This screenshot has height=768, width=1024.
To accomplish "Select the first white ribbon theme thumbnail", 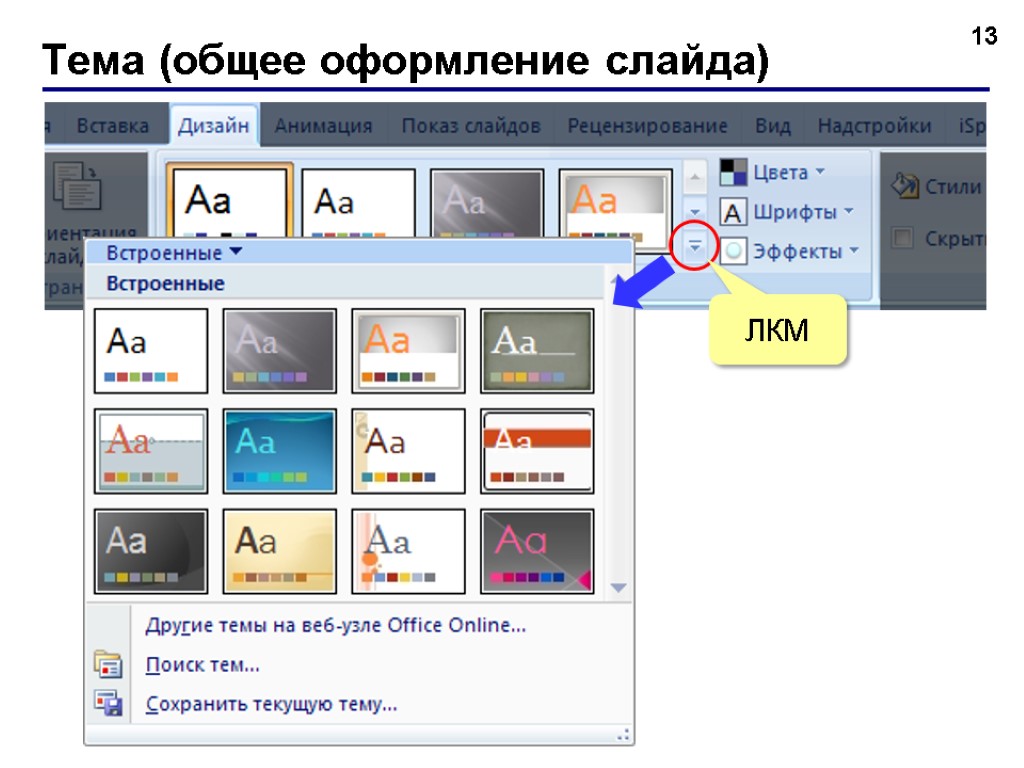I will 229,200.
